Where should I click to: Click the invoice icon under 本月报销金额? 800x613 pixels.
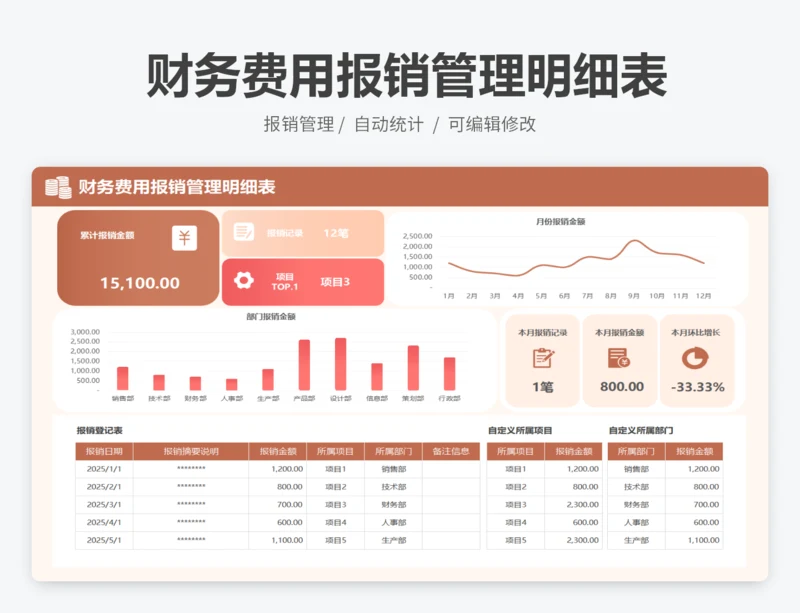click(x=619, y=358)
